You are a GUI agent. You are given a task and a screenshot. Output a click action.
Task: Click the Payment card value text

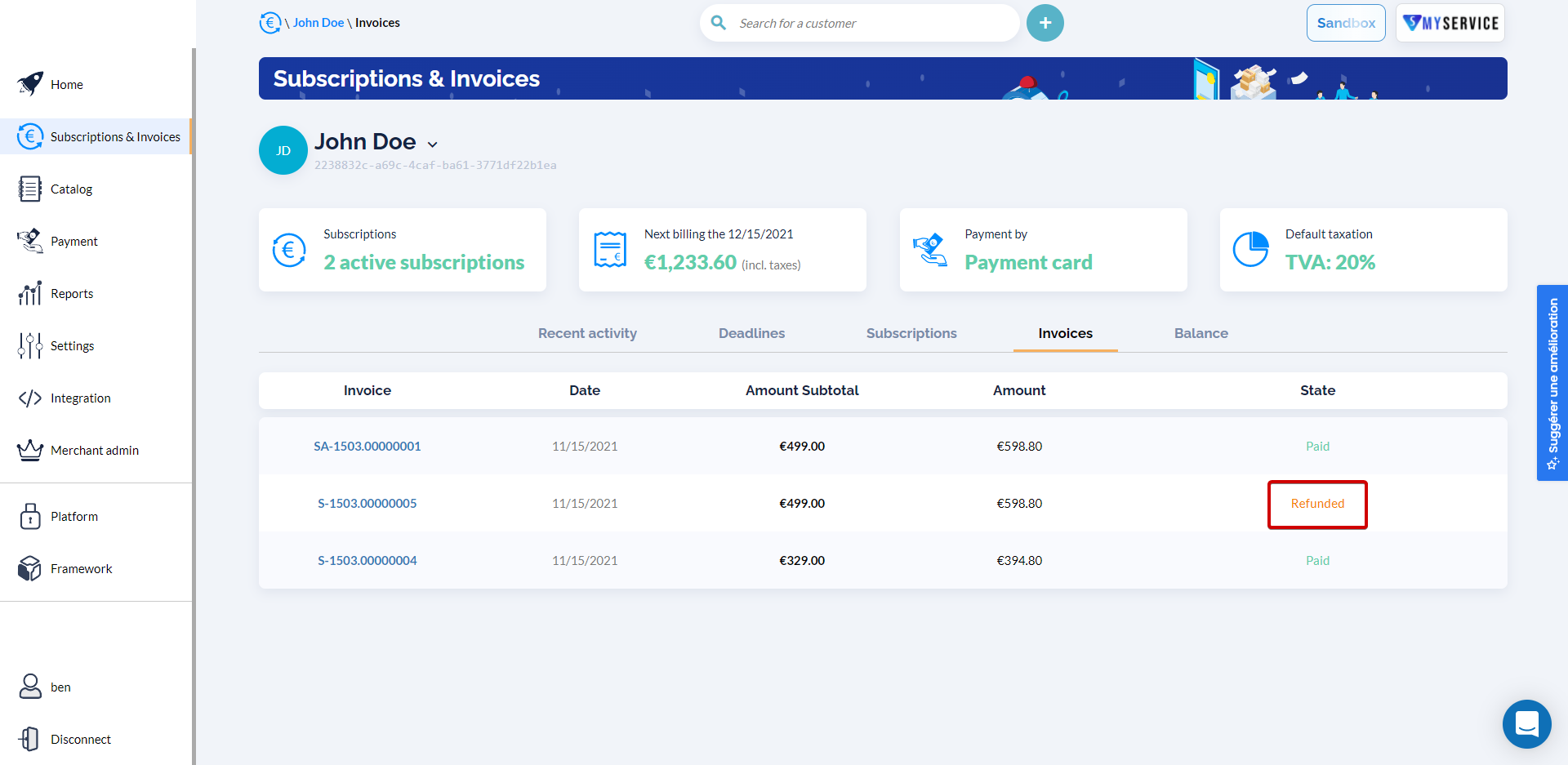[x=1028, y=262]
